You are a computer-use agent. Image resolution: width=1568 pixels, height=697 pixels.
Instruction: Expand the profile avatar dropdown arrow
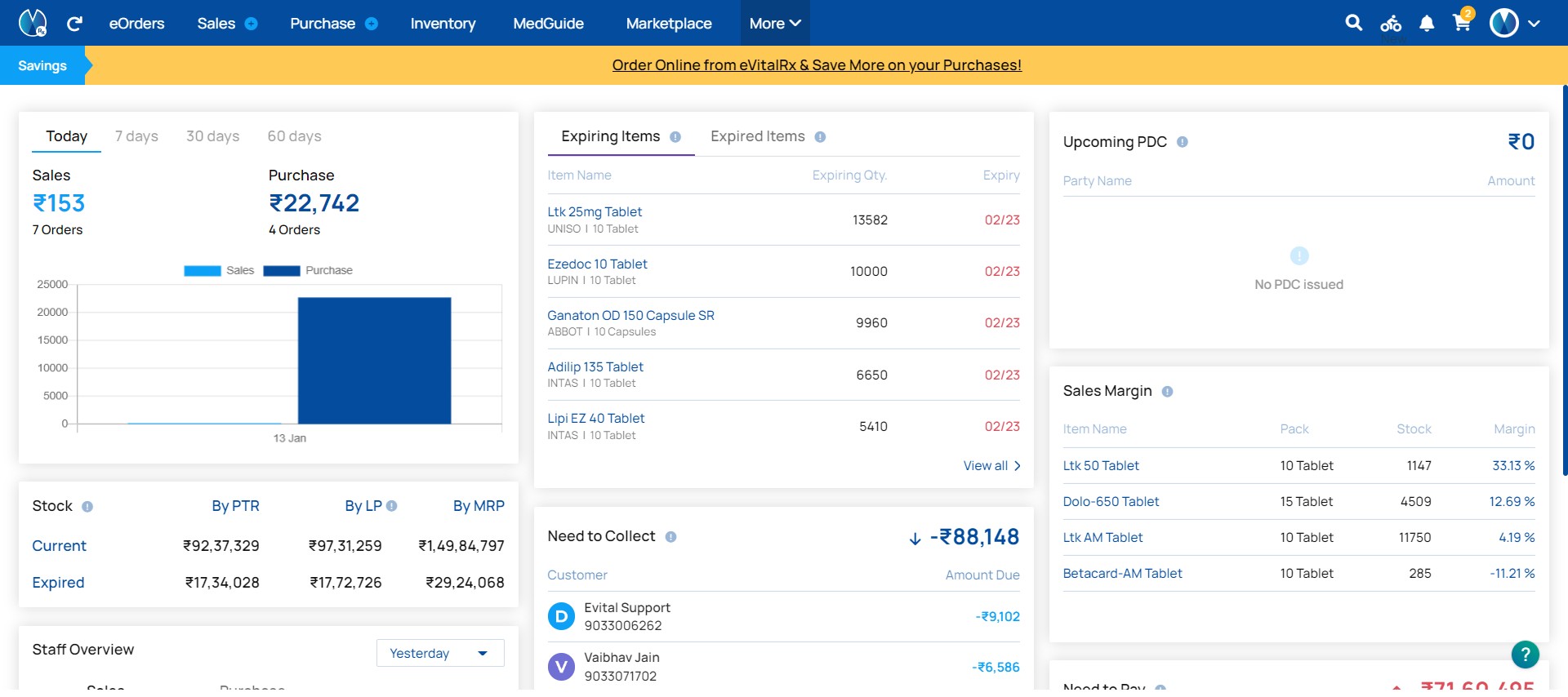(1535, 24)
